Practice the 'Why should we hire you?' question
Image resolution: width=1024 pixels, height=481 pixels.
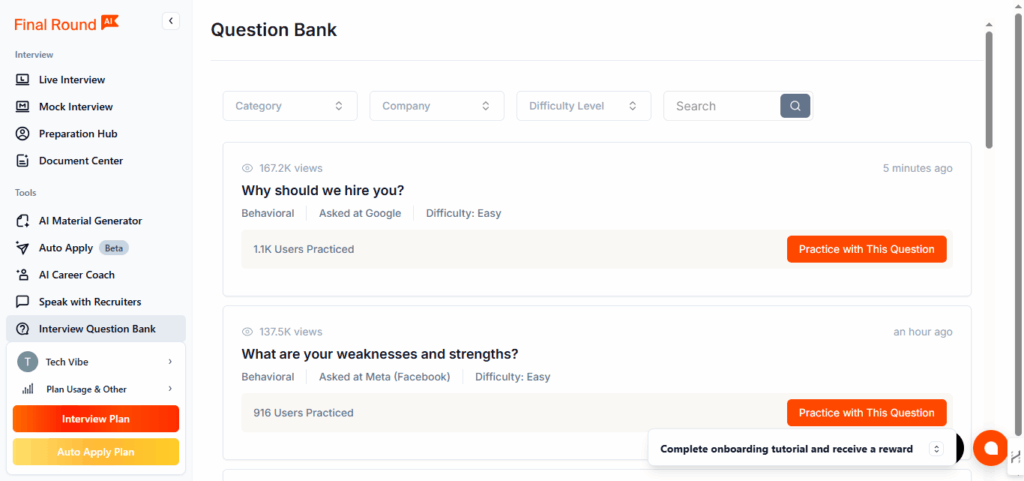[866, 249]
